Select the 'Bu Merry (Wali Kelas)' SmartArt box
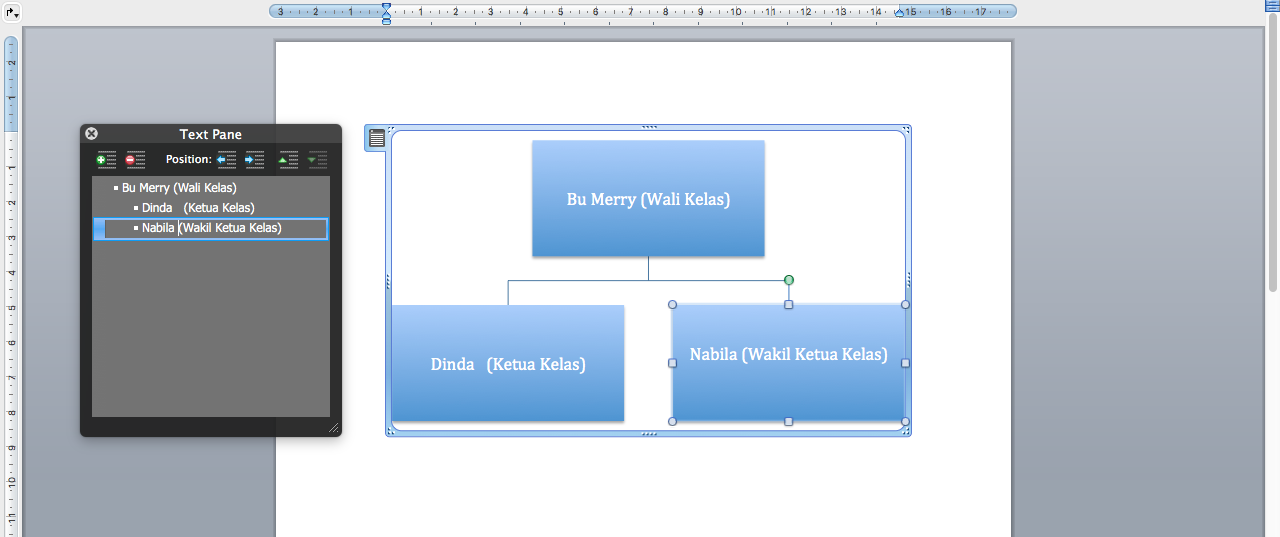Screen dimensions: 1280x537 tap(648, 199)
